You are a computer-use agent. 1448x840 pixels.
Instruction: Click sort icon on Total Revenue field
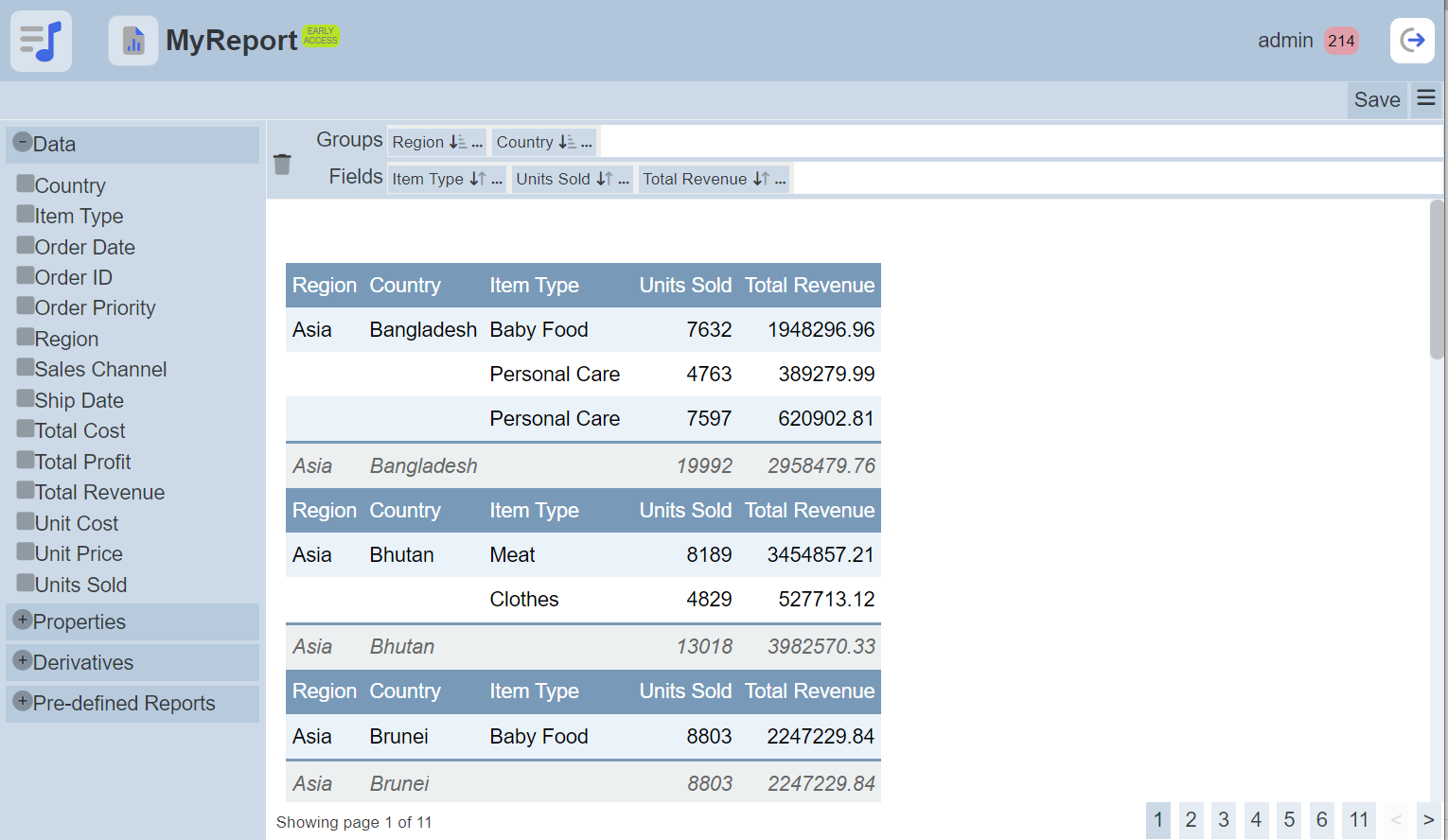[x=761, y=179]
